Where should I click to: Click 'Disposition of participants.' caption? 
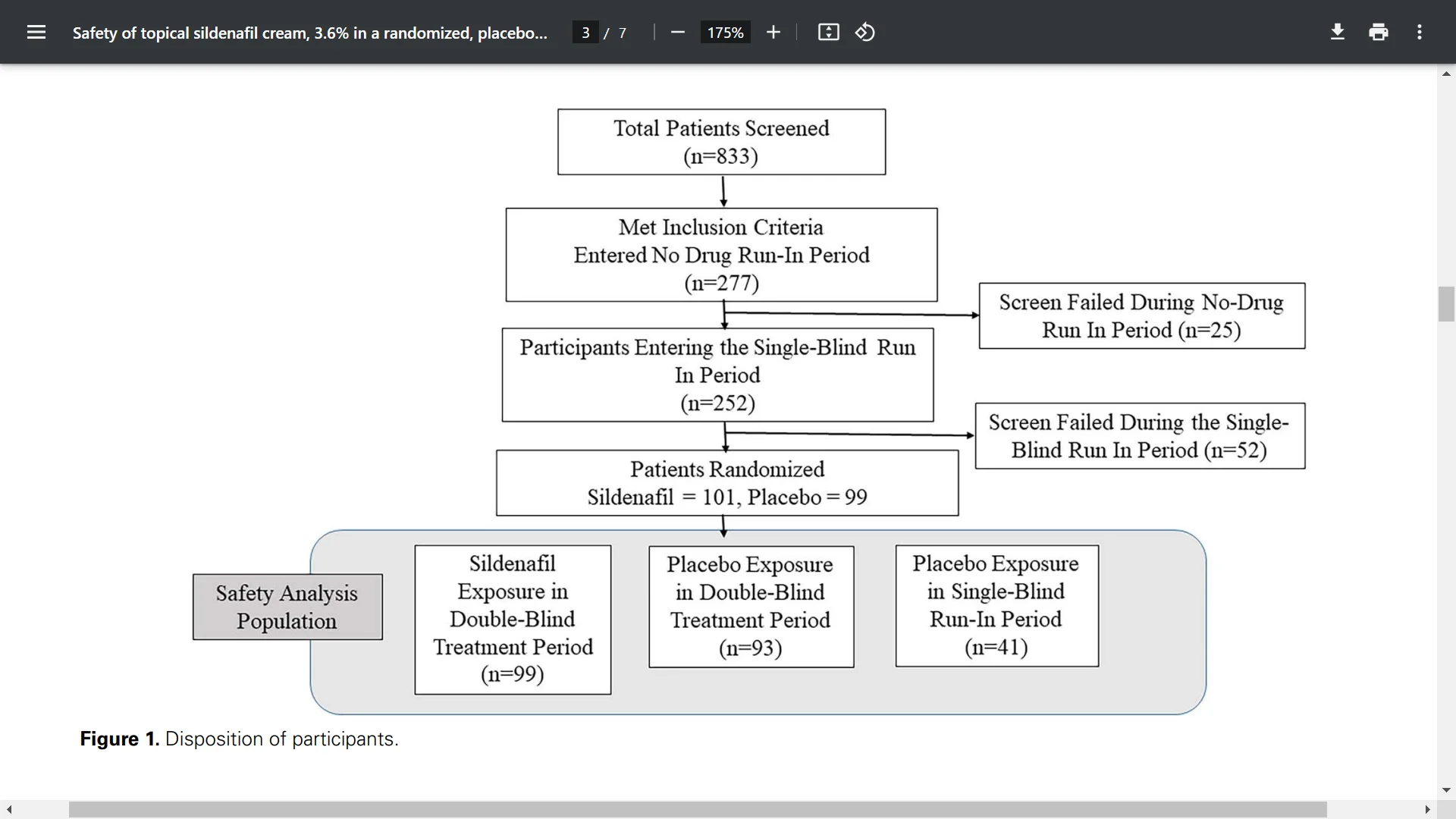[x=281, y=739]
